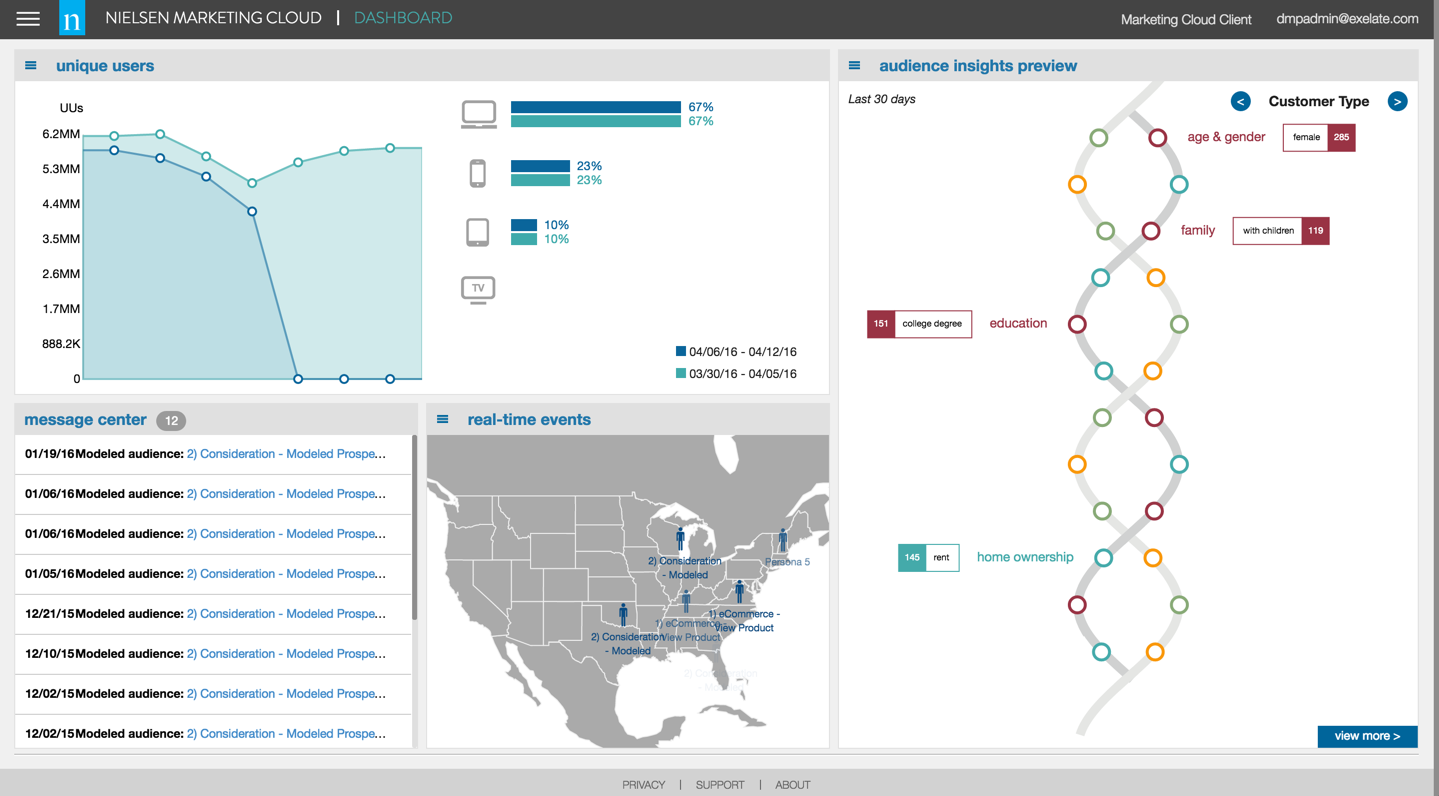The height and width of the screenshot is (796, 1439).
Task: Click the Persona 5 map label
Action: click(788, 562)
